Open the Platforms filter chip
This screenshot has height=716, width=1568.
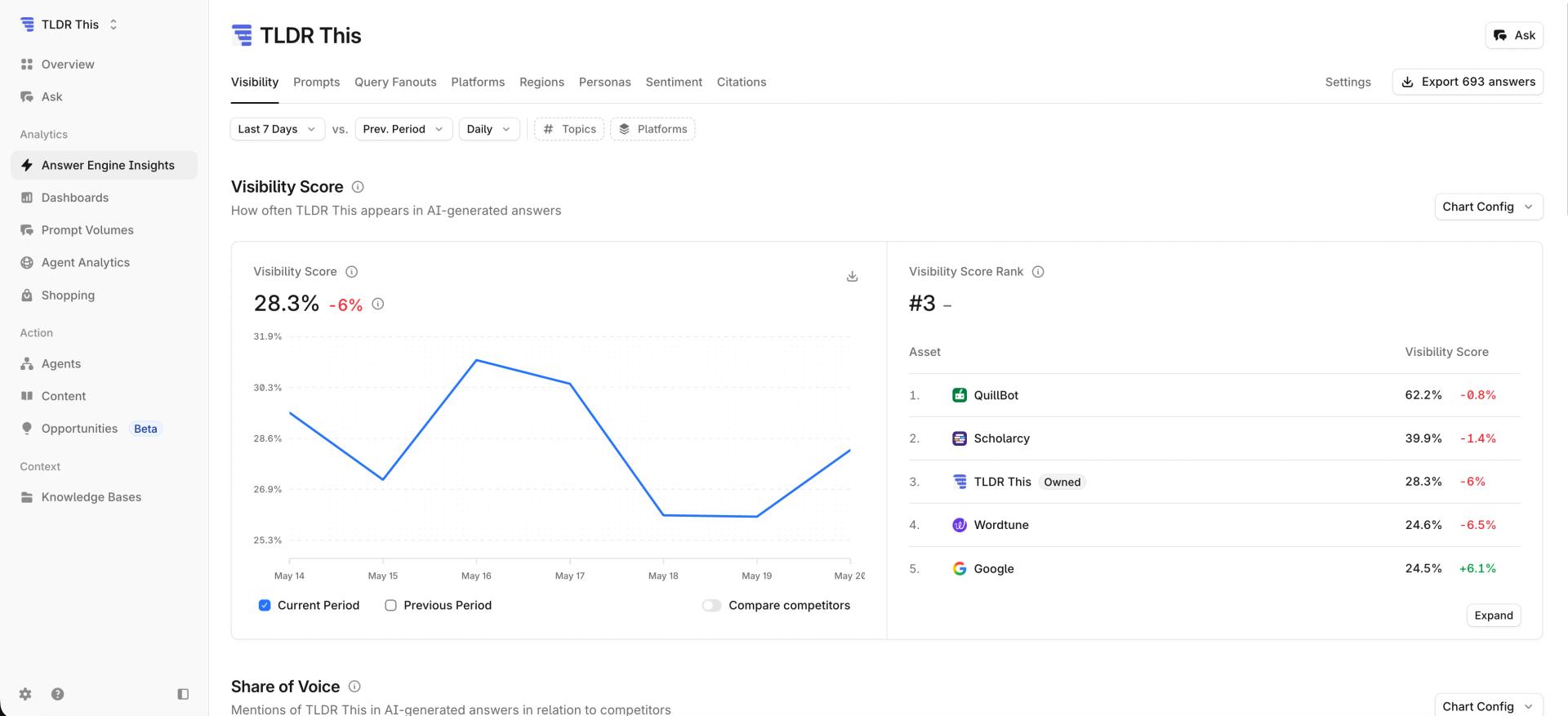(653, 129)
